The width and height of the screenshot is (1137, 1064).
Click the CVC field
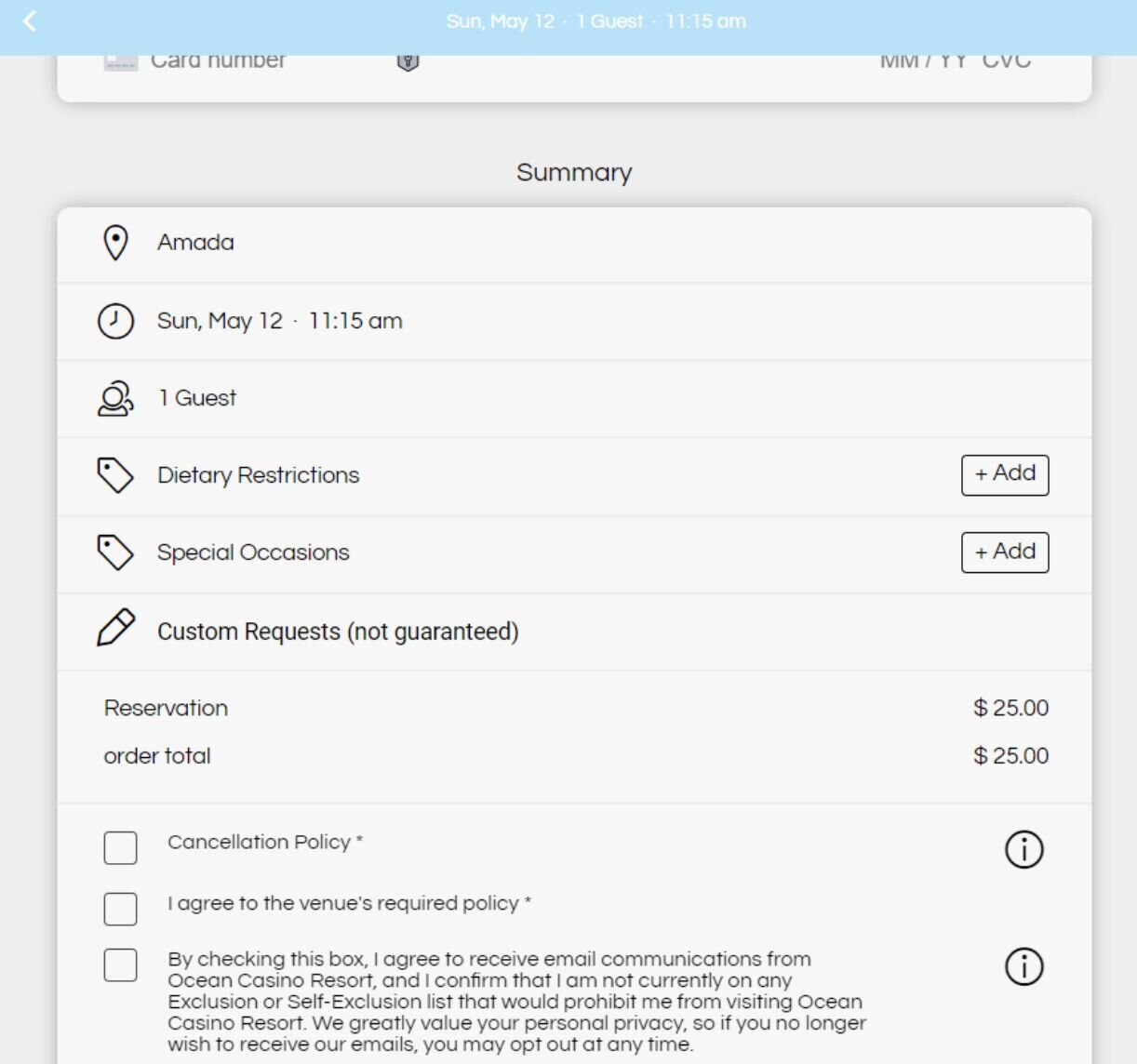[x=1007, y=61]
